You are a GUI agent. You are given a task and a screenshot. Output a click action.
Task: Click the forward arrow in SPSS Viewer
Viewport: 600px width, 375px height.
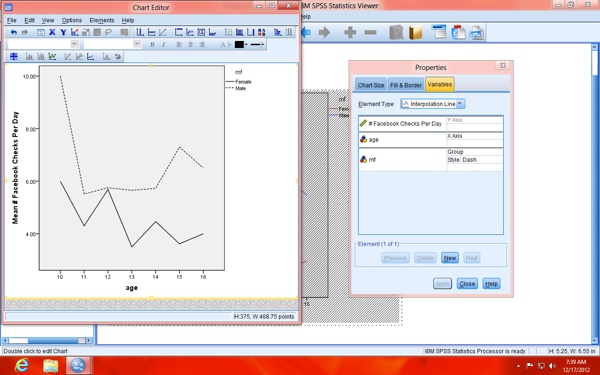pyautogui.click(x=324, y=32)
